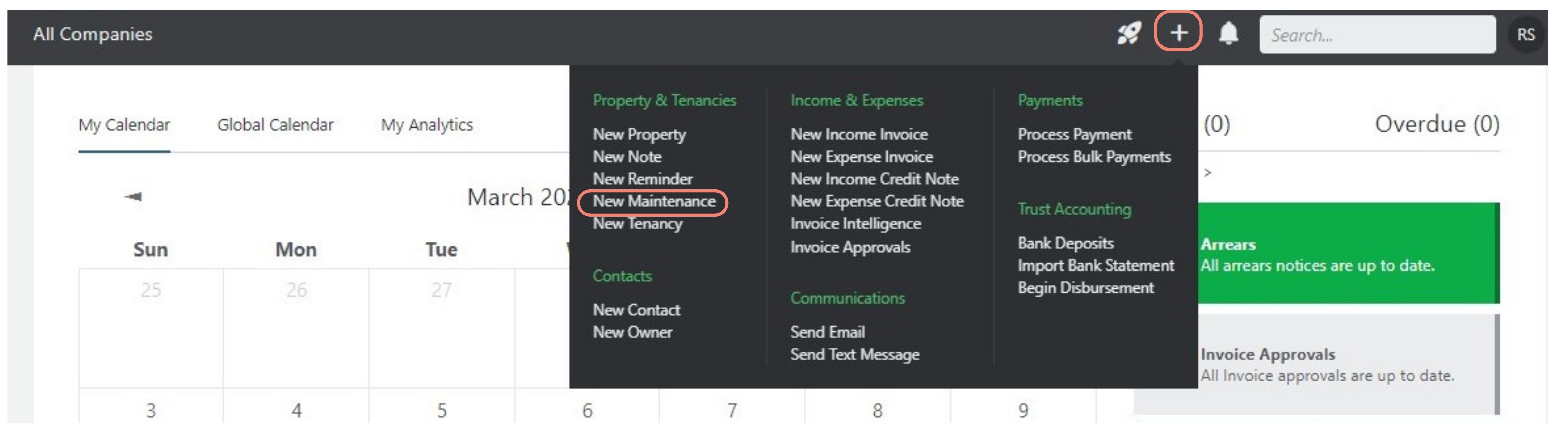Choose New Maintenance from menu
This screenshot has width=1568, height=445.
(654, 201)
